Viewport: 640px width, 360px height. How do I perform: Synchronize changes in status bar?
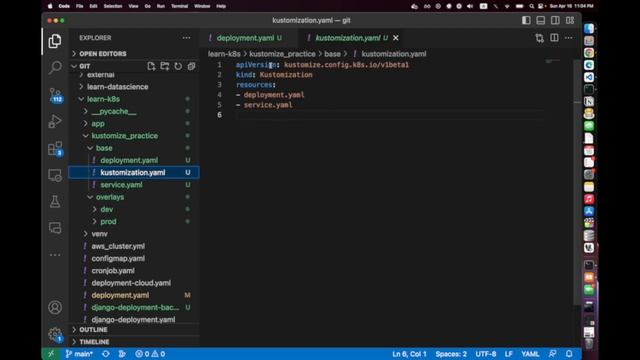(106, 354)
